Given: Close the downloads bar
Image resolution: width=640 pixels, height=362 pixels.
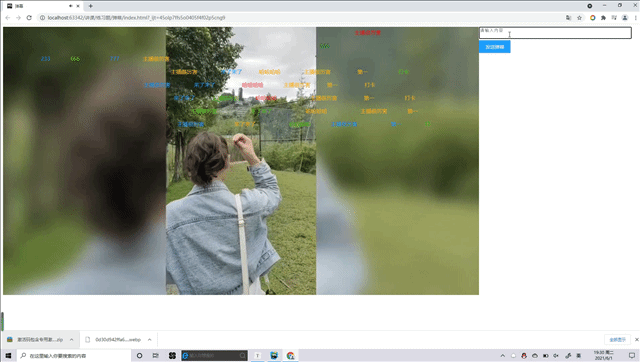Looking at the screenshot, I should pyautogui.click(x=636, y=340).
